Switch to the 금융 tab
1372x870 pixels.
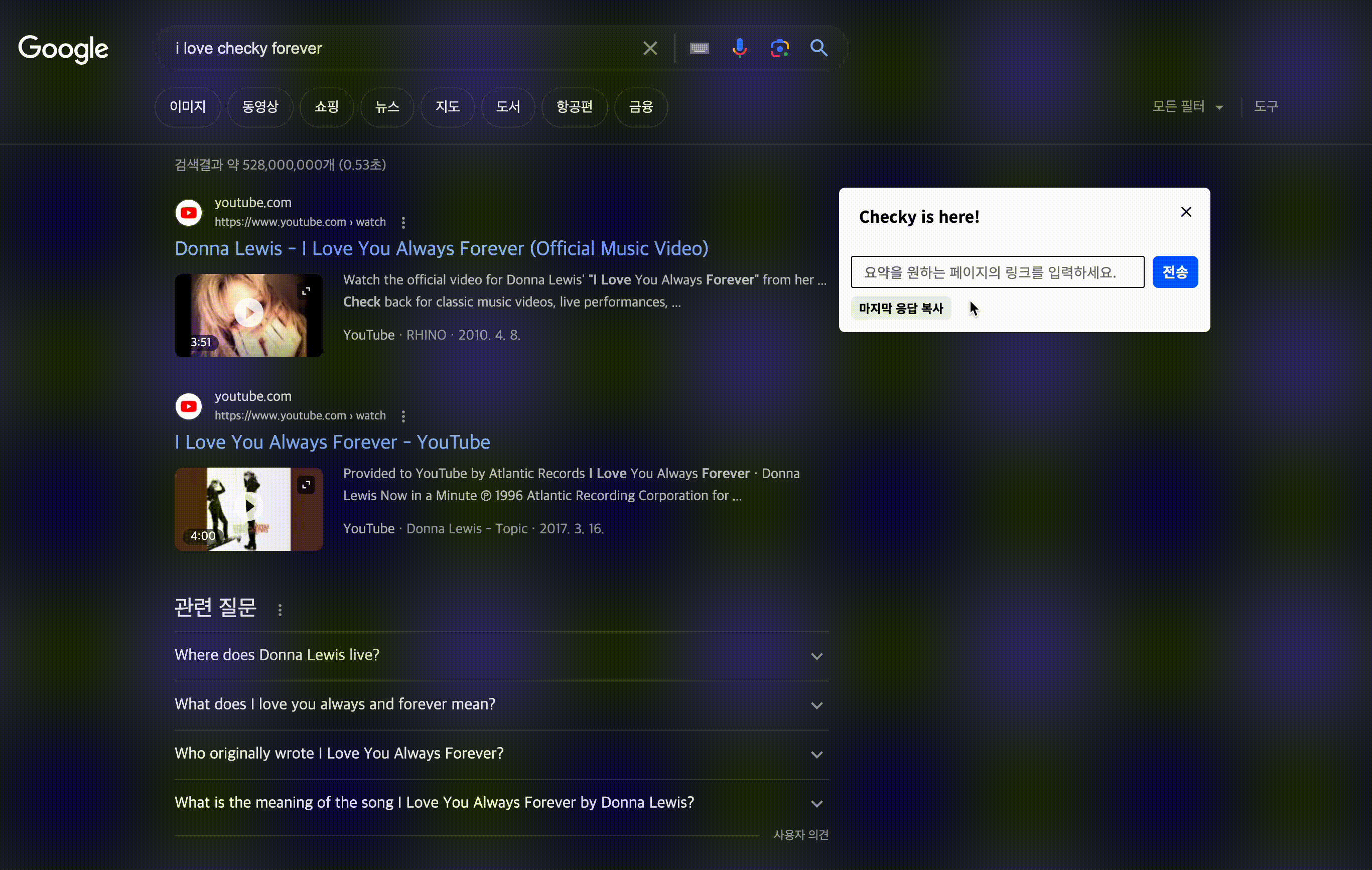tap(640, 107)
